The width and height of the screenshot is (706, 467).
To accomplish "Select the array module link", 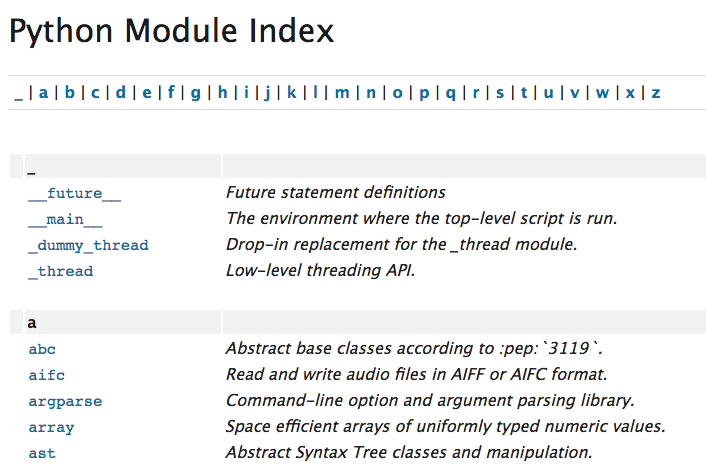I will click(x=51, y=427).
